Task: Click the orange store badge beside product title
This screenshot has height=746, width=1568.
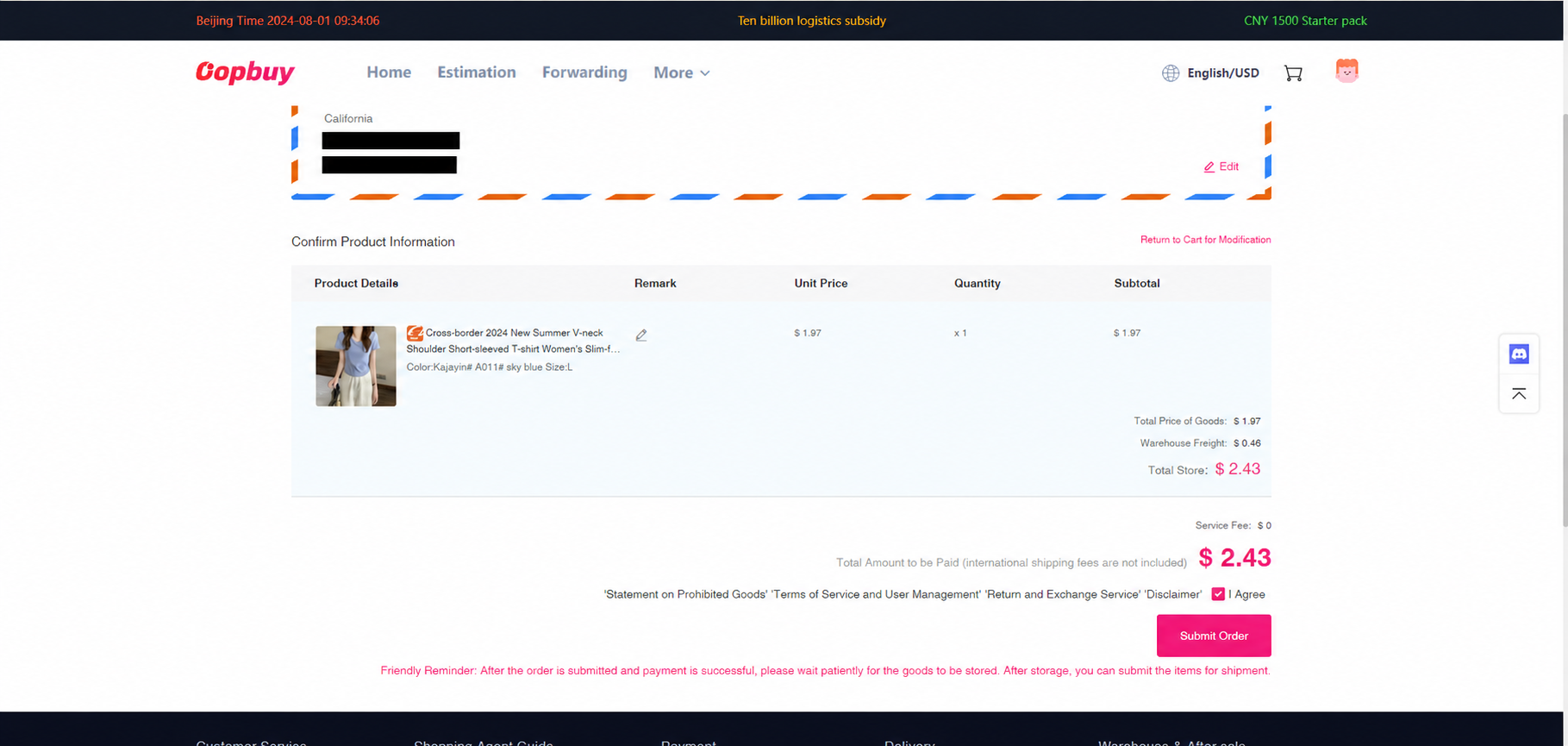Action: pos(415,333)
